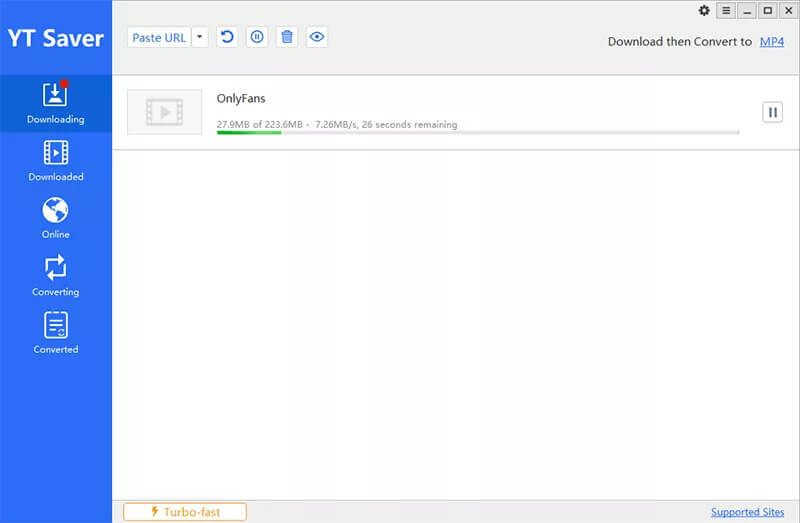Open the hamburger menu in title bar
Screen dimensions: 800x523
click(725, 10)
